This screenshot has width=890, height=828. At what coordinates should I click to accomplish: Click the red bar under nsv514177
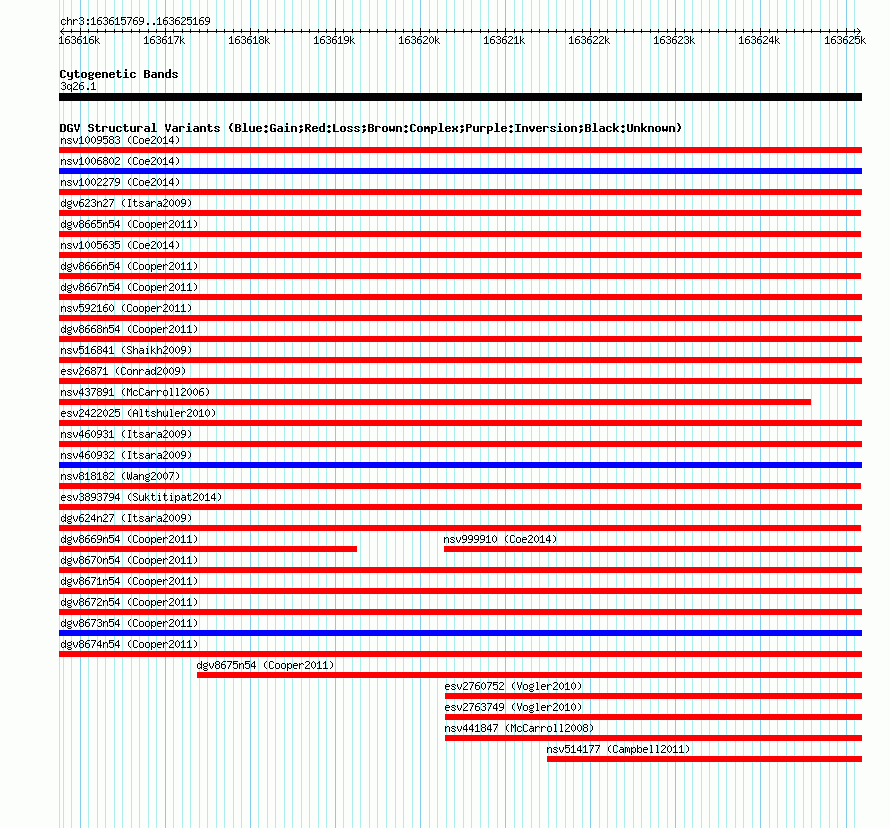pyautogui.click(x=704, y=759)
